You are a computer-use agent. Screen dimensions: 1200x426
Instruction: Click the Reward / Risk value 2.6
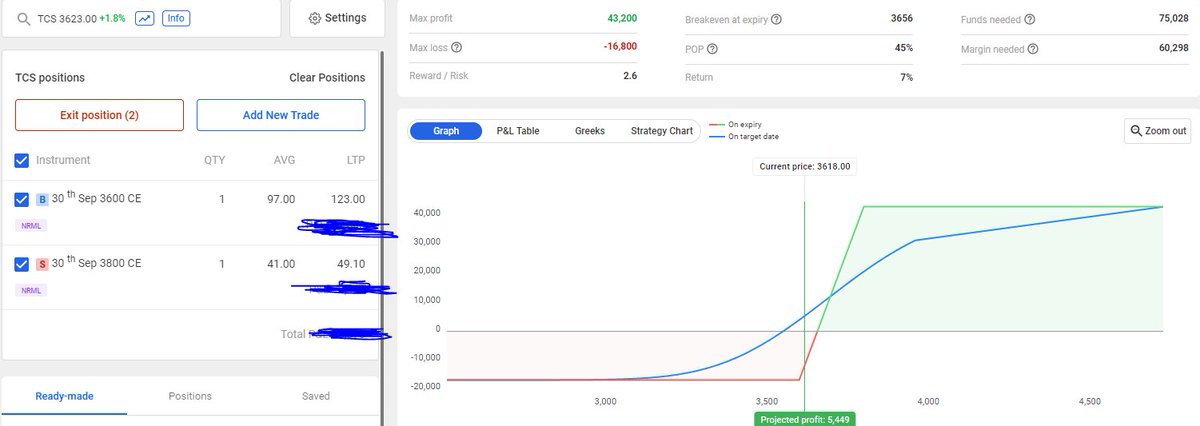pyautogui.click(x=630, y=76)
